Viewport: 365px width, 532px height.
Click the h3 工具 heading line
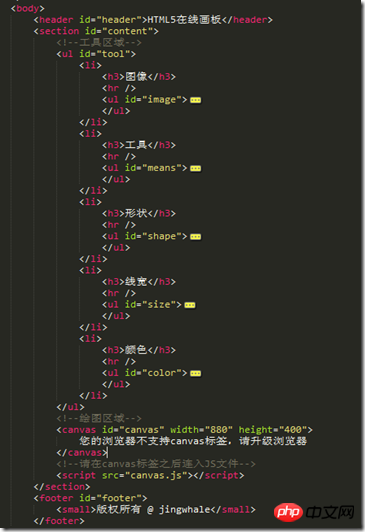coord(139,145)
